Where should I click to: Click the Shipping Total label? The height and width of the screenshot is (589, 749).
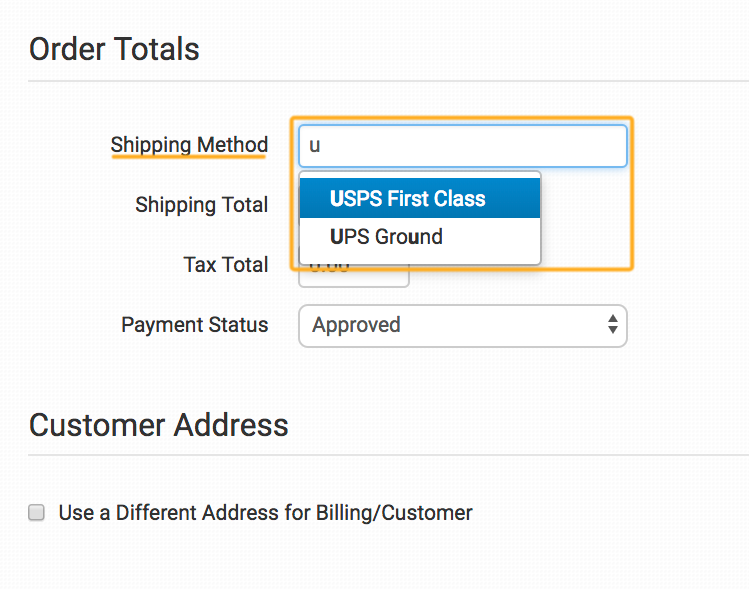point(202,205)
